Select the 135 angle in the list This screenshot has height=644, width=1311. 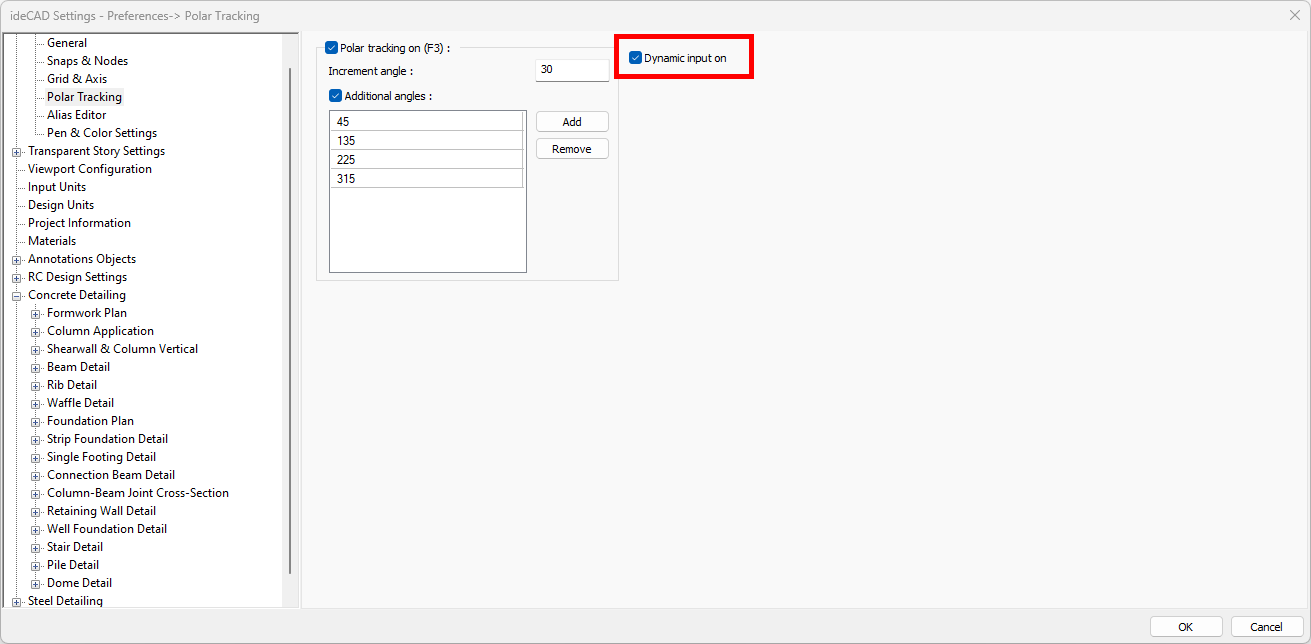(x=427, y=141)
